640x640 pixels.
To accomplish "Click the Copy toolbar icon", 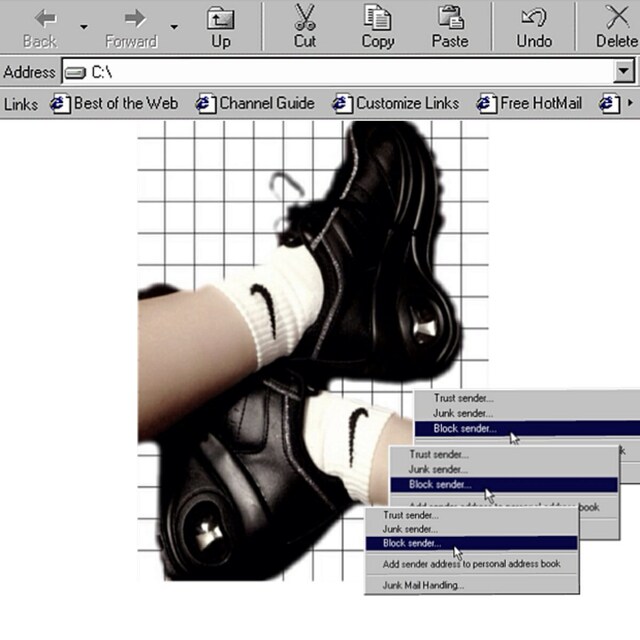I will pos(377,18).
